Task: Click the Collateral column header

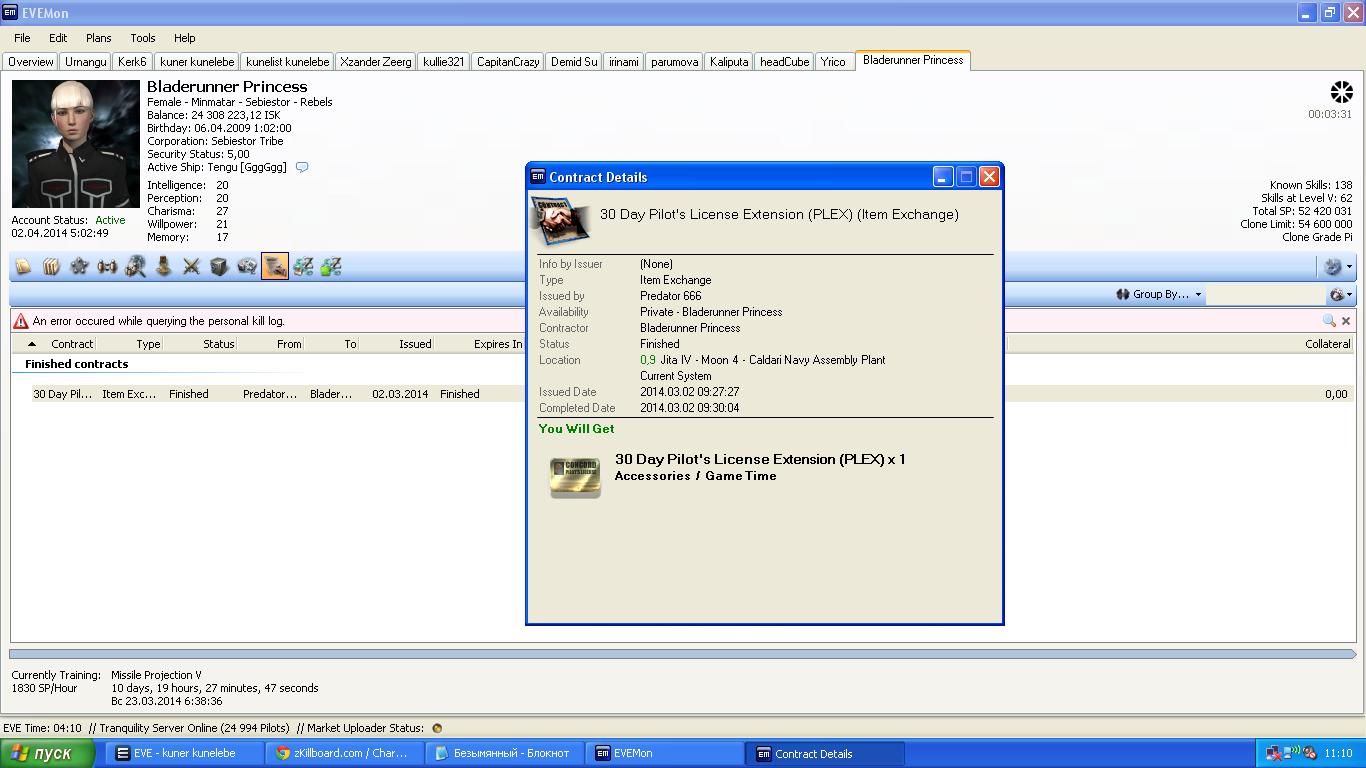Action: tap(1327, 344)
